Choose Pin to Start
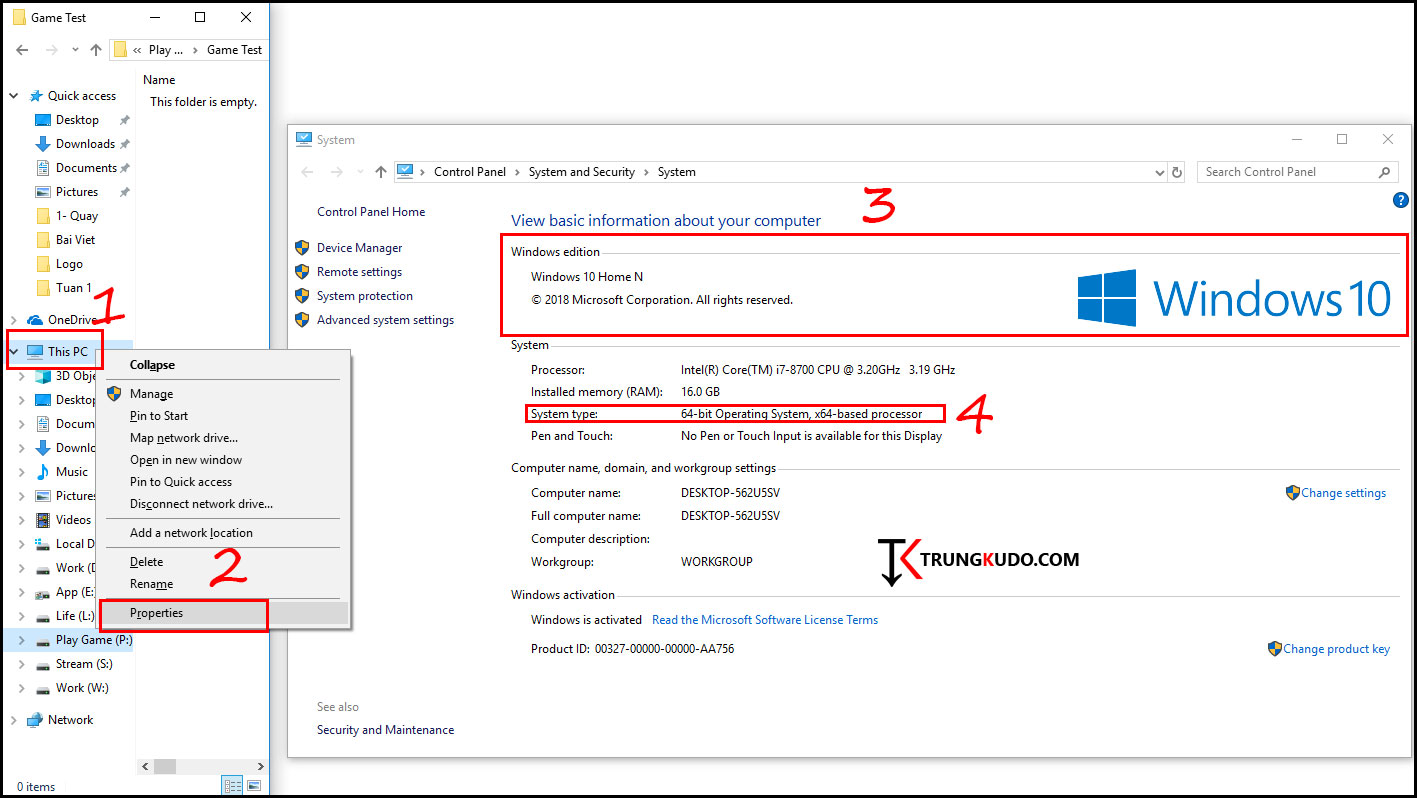This screenshot has height=798, width=1417. point(223,416)
